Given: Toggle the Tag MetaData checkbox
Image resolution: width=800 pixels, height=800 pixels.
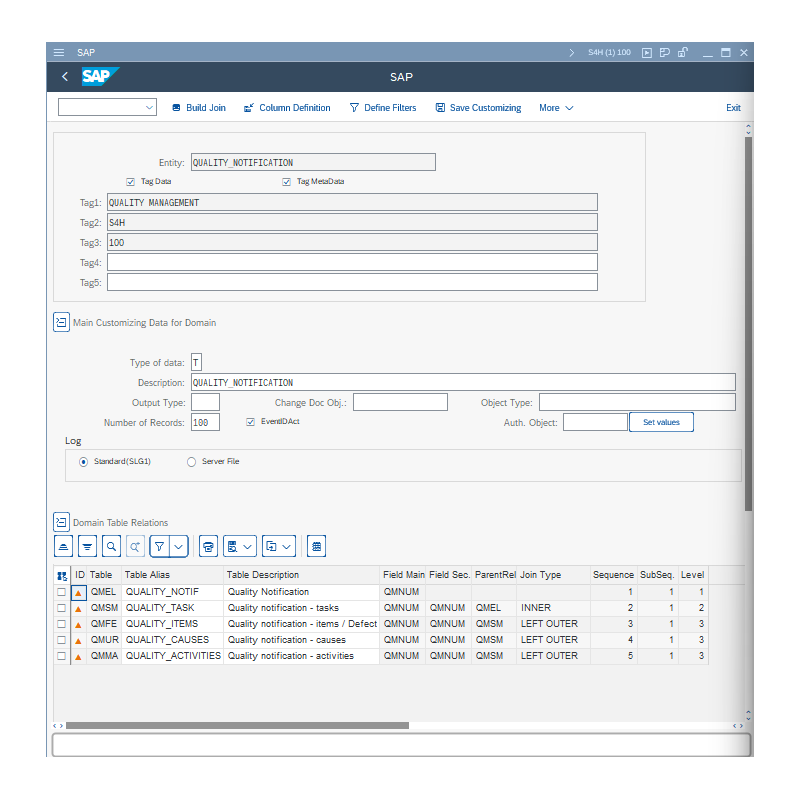Looking at the screenshot, I should click(287, 182).
